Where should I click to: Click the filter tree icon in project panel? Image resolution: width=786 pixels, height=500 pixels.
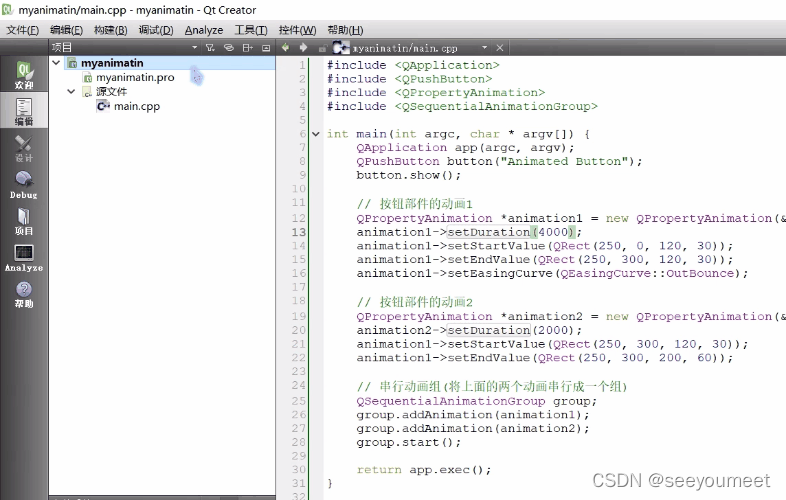[x=210, y=48]
